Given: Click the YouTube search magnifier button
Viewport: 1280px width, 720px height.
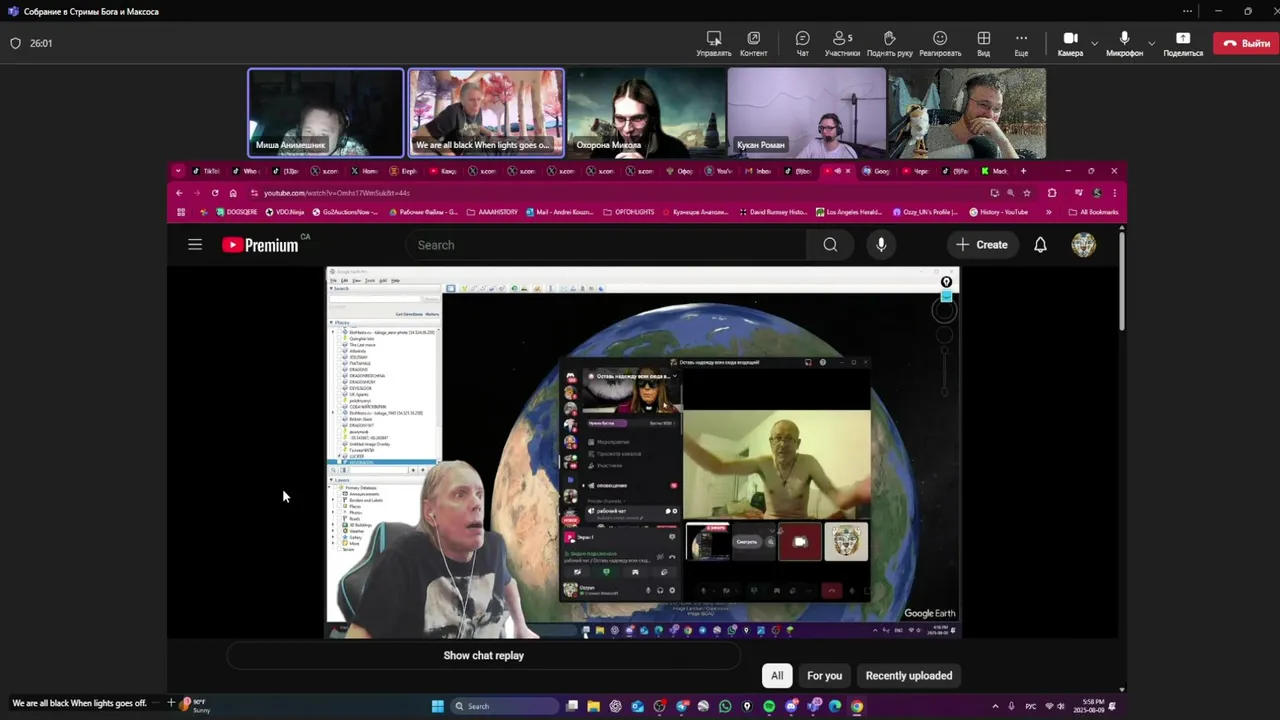Looking at the screenshot, I should point(830,245).
